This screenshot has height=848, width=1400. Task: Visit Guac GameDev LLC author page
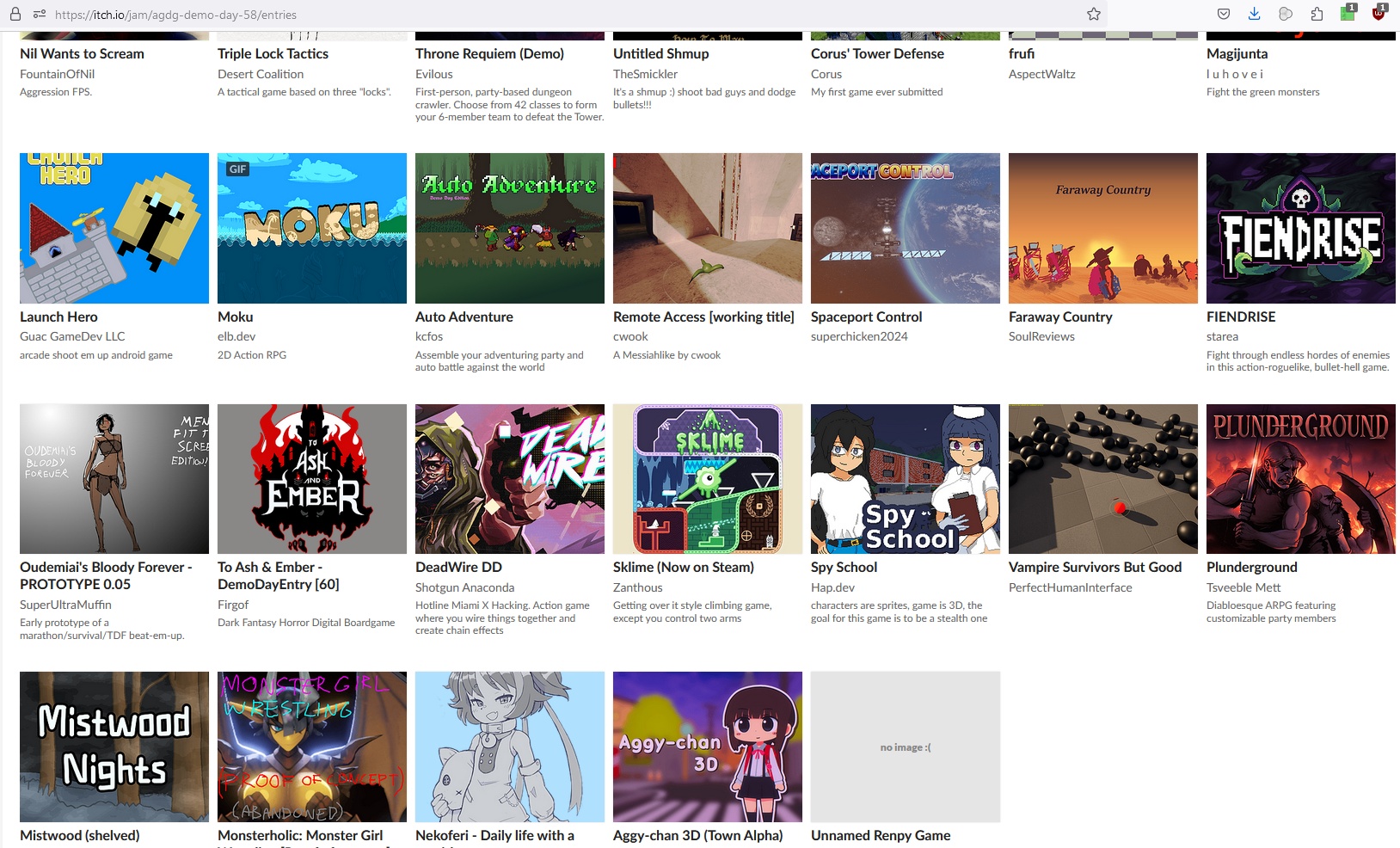point(72,336)
